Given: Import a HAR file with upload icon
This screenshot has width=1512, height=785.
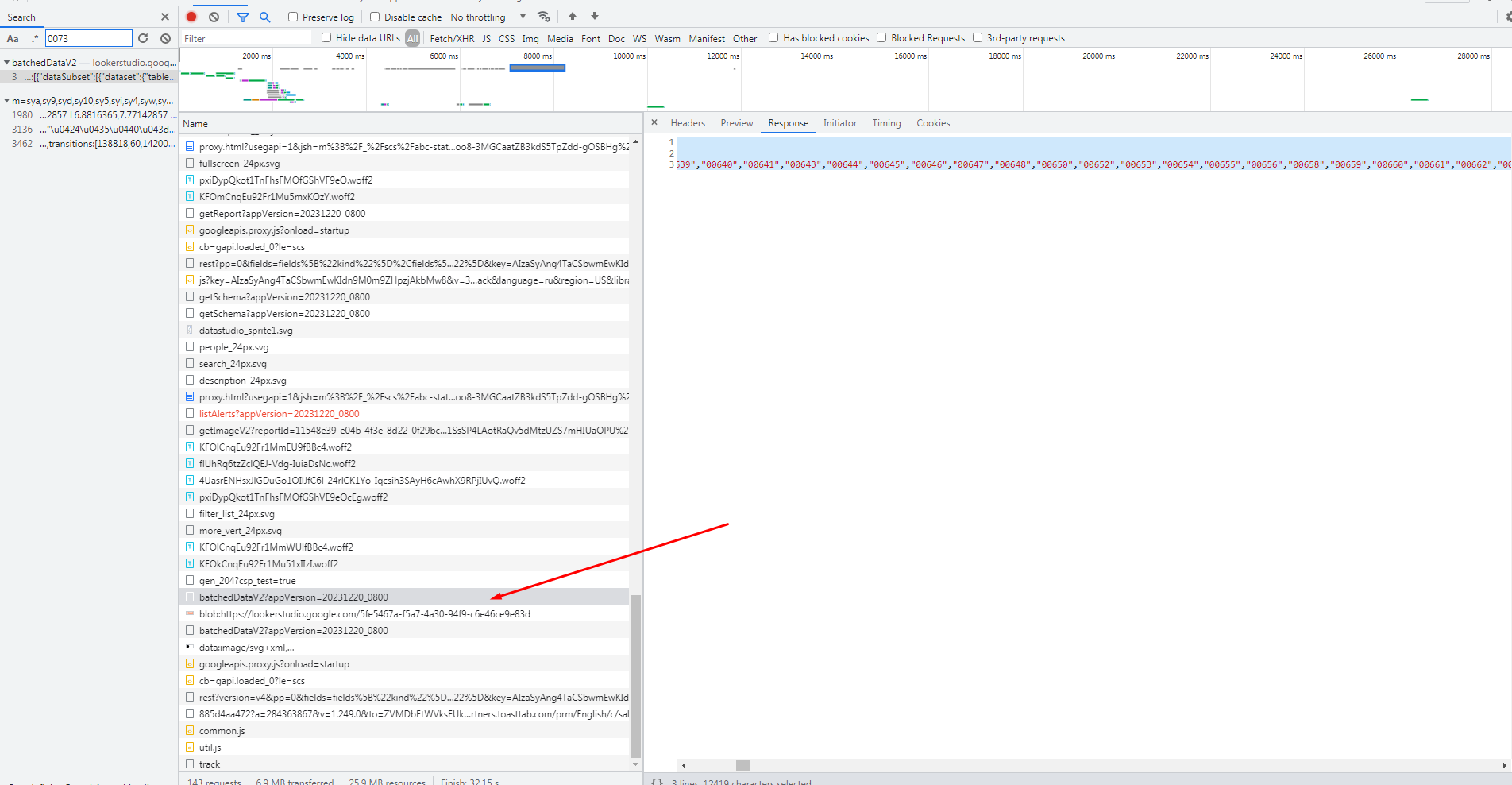Looking at the screenshot, I should (573, 17).
